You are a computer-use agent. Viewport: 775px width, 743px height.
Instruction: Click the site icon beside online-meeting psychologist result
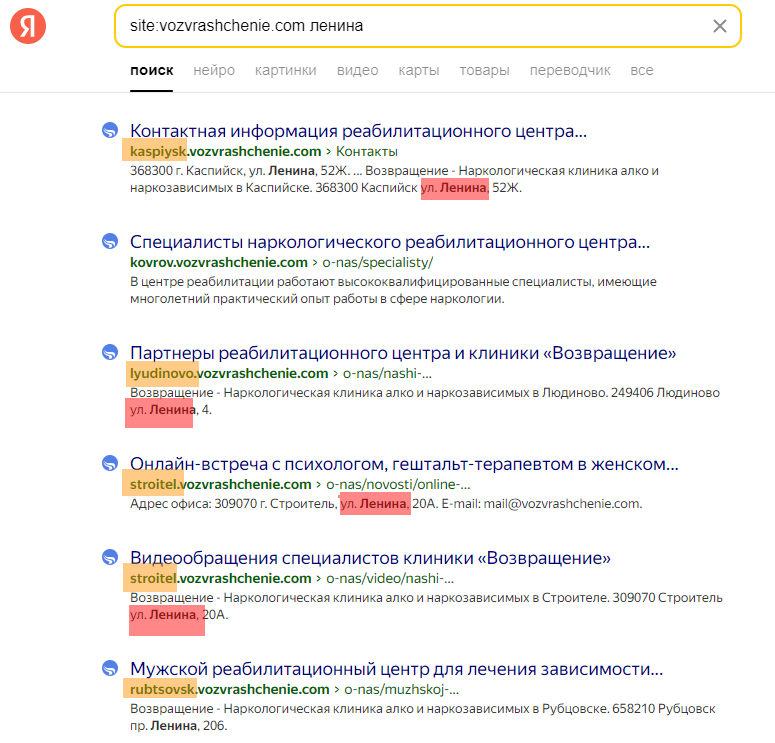click(x=110, y=463)
